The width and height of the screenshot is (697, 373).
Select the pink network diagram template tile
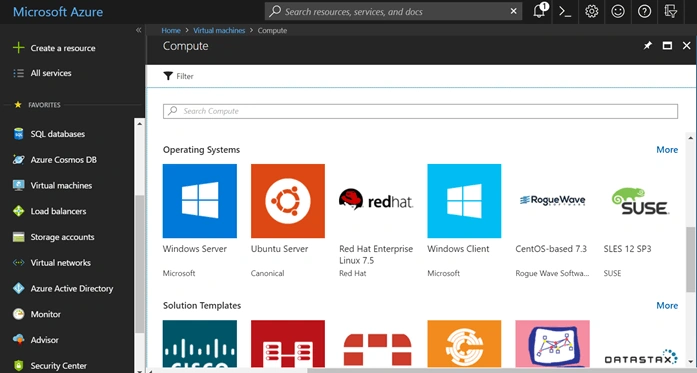pyautogui.click(x=553, y=344)
